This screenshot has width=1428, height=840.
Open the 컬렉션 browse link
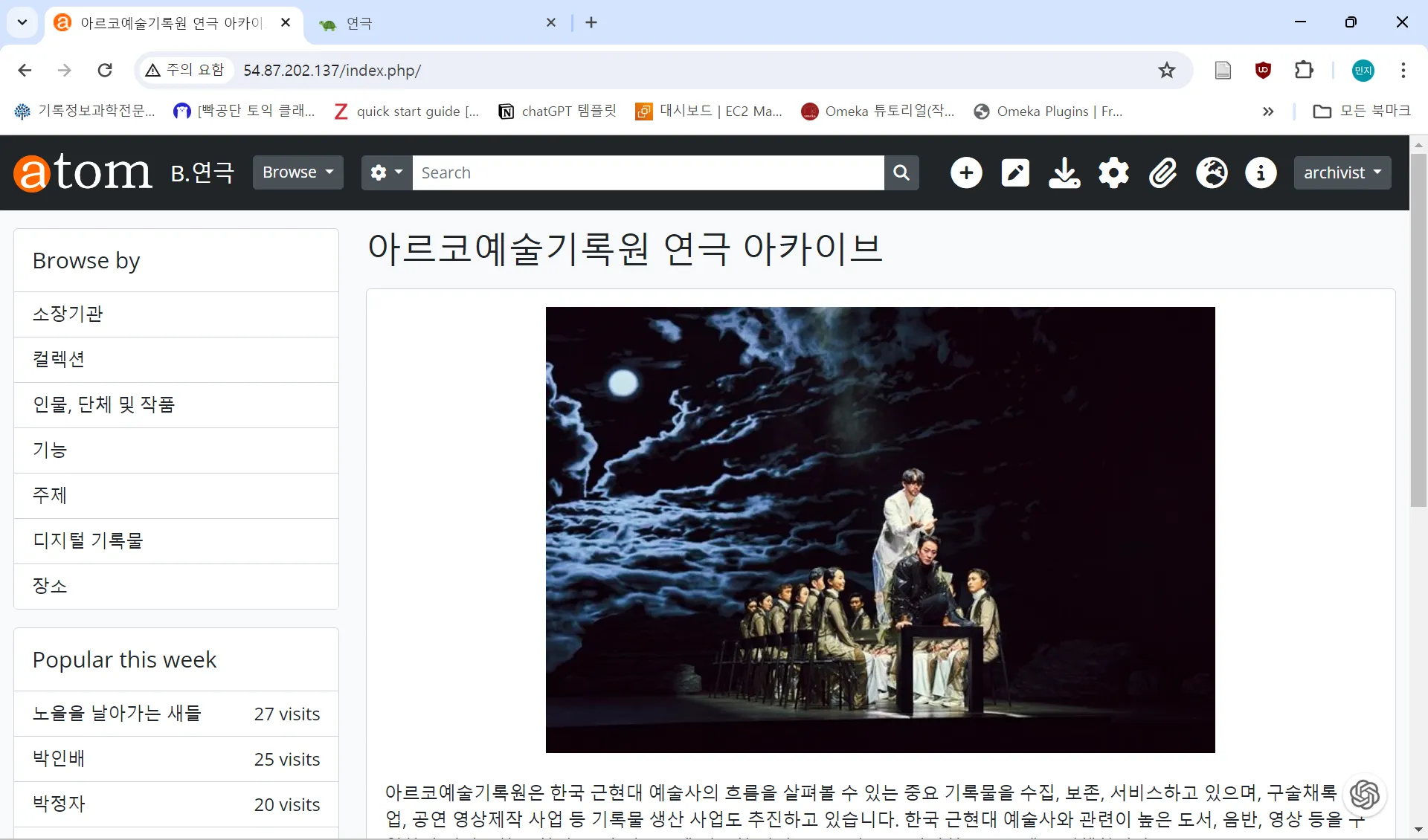[59, 359]
